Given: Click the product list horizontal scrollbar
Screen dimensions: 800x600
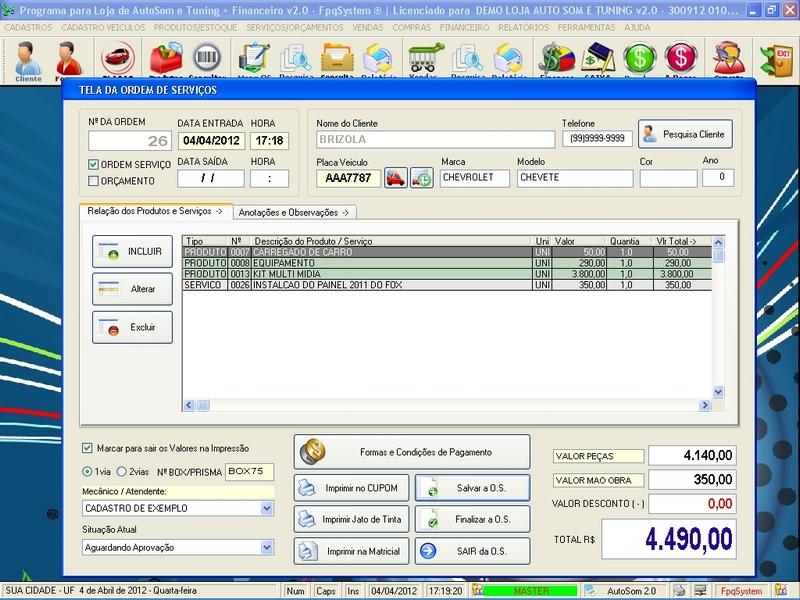Looking at the screenshot, I should pyautogui.click(x=450, y=405).
